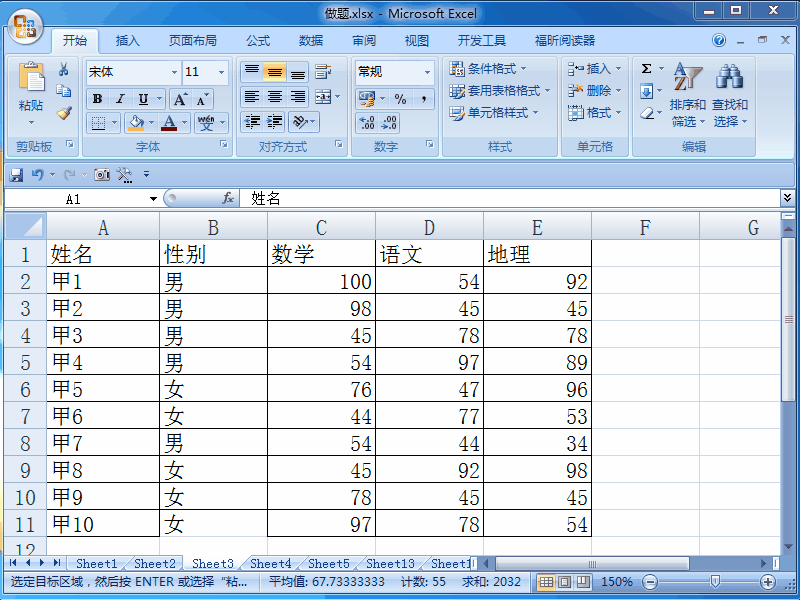Click 删除 delete cells button
The width and height of the screenshot is (800, 600).
point(594,91)
